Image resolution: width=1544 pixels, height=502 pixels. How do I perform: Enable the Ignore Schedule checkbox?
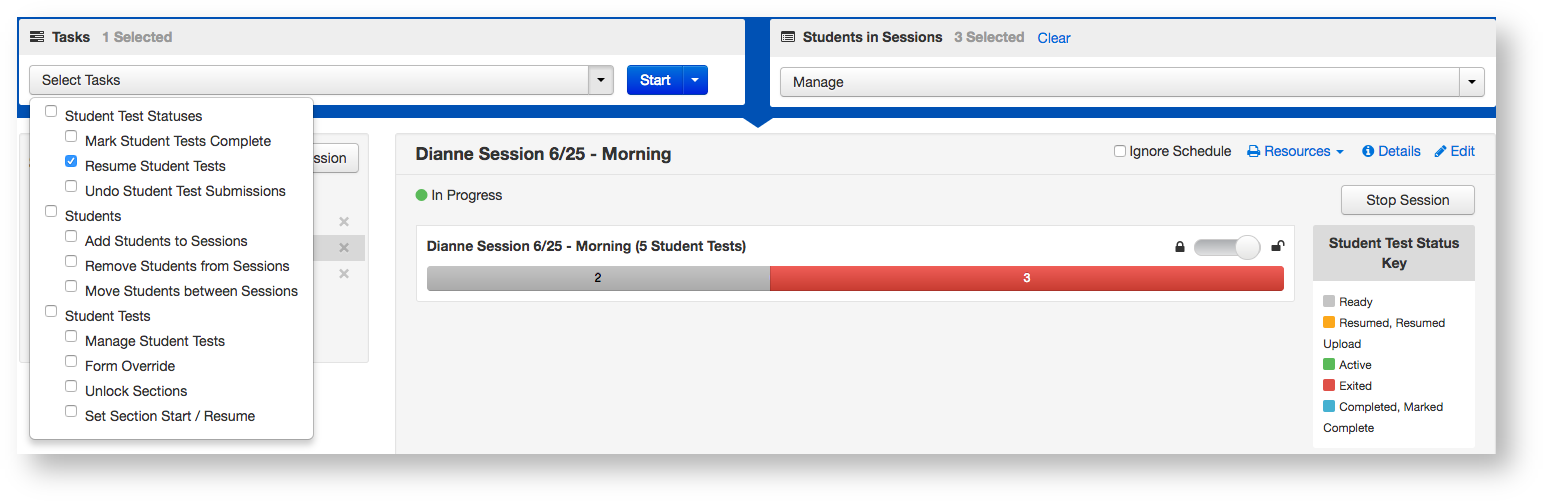point(1120,152)
